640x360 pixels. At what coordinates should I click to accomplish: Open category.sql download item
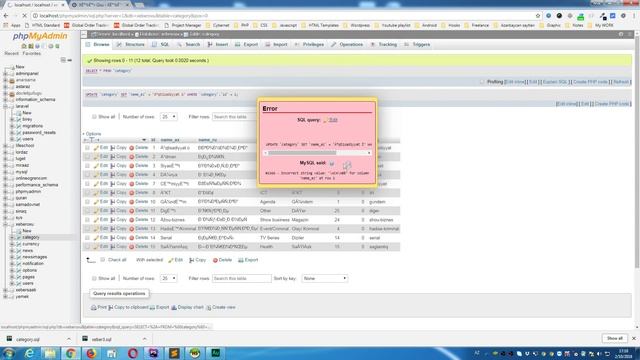pos(28,339)
